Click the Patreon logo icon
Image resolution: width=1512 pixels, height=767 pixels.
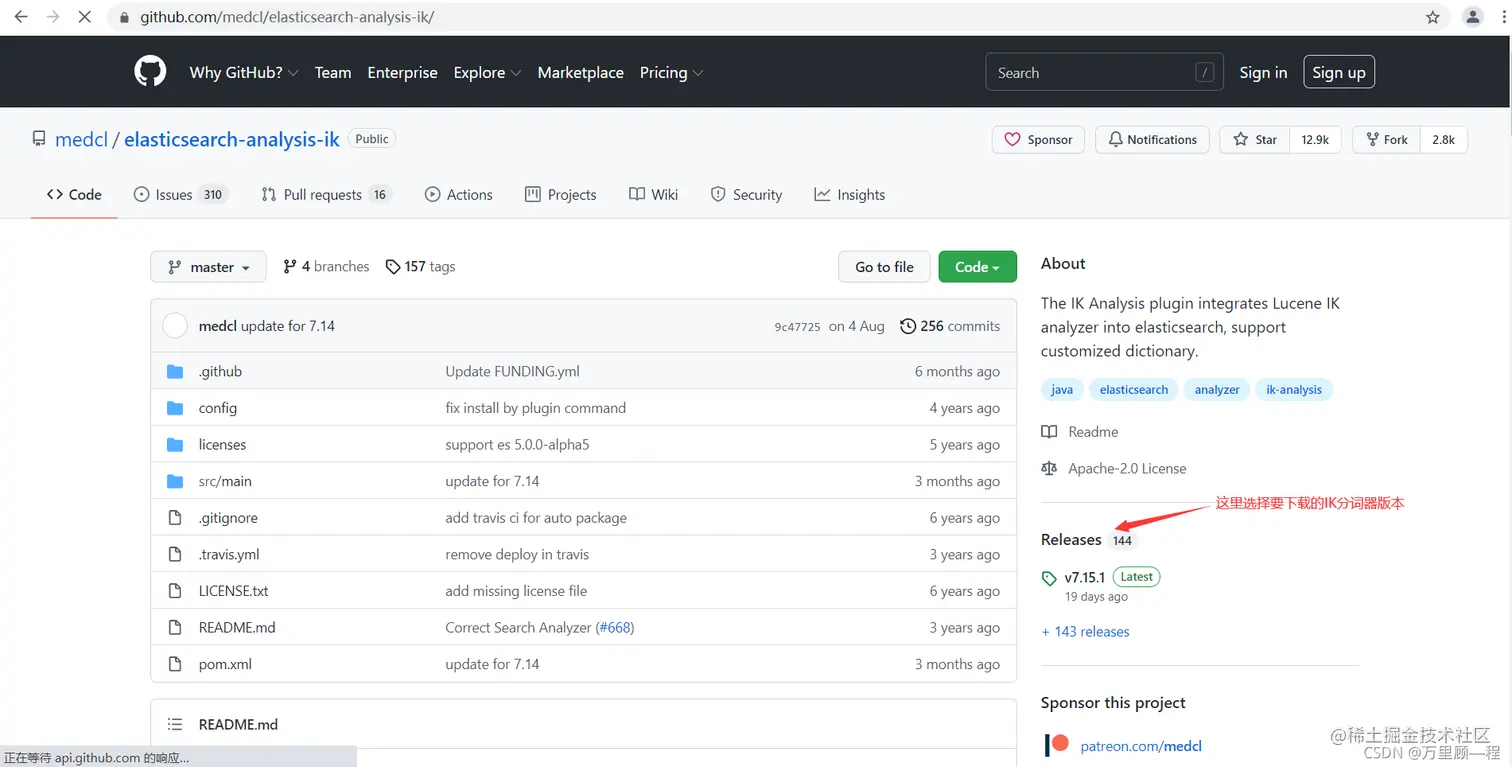point(1057,745)
